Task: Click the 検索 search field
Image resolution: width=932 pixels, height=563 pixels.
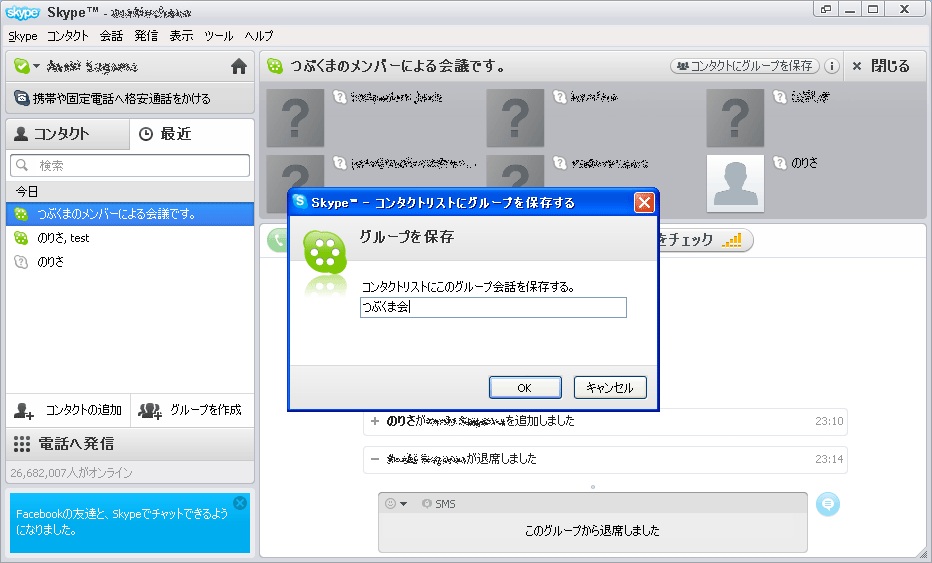Action: [x=130, y=165]
